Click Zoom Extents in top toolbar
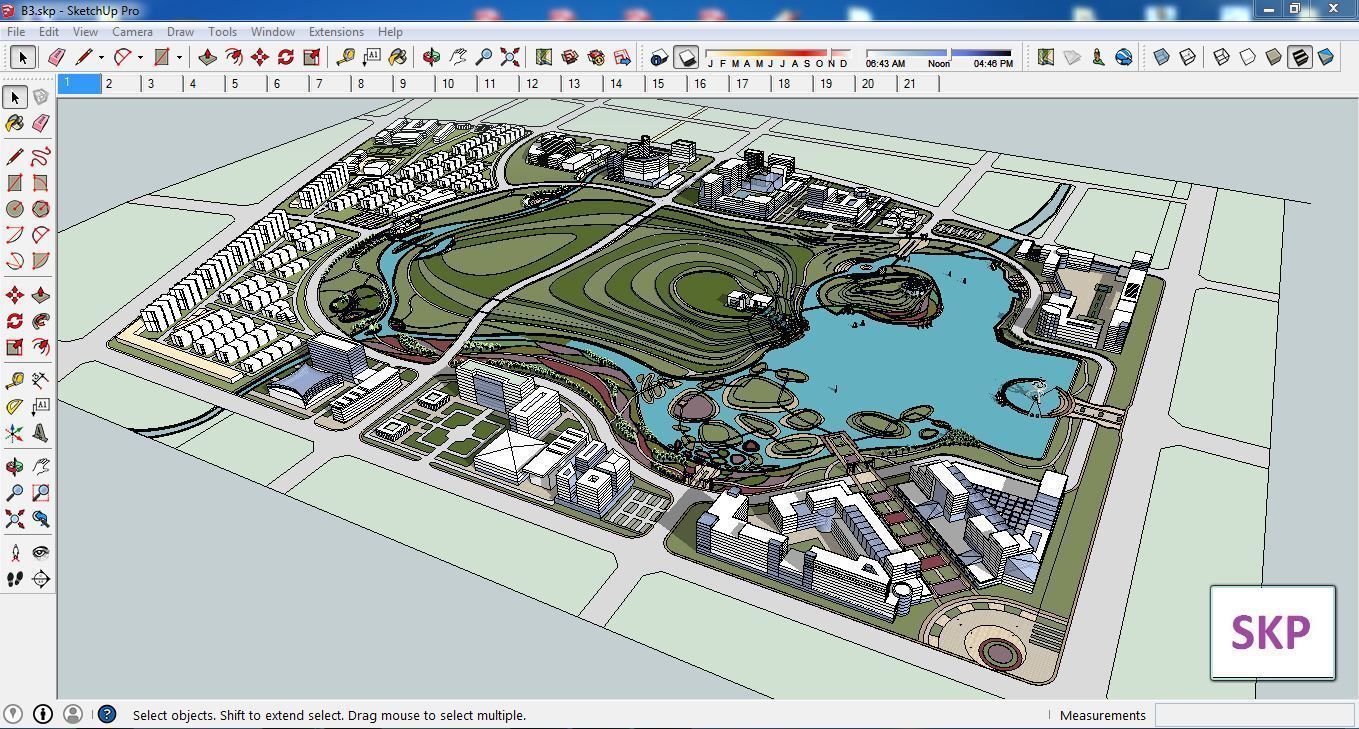1359x729 pixels. (510, 57)
